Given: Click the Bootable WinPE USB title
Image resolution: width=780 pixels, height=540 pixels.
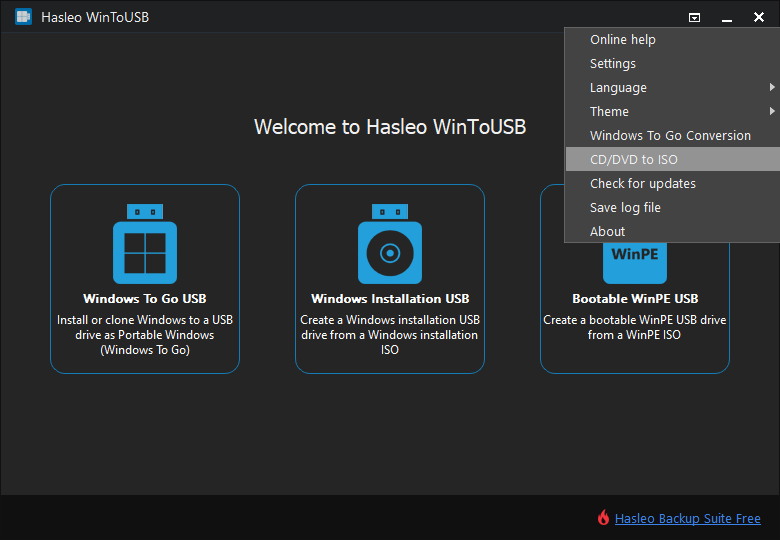Looking at the screenshot, I should [x=635, y=298].
